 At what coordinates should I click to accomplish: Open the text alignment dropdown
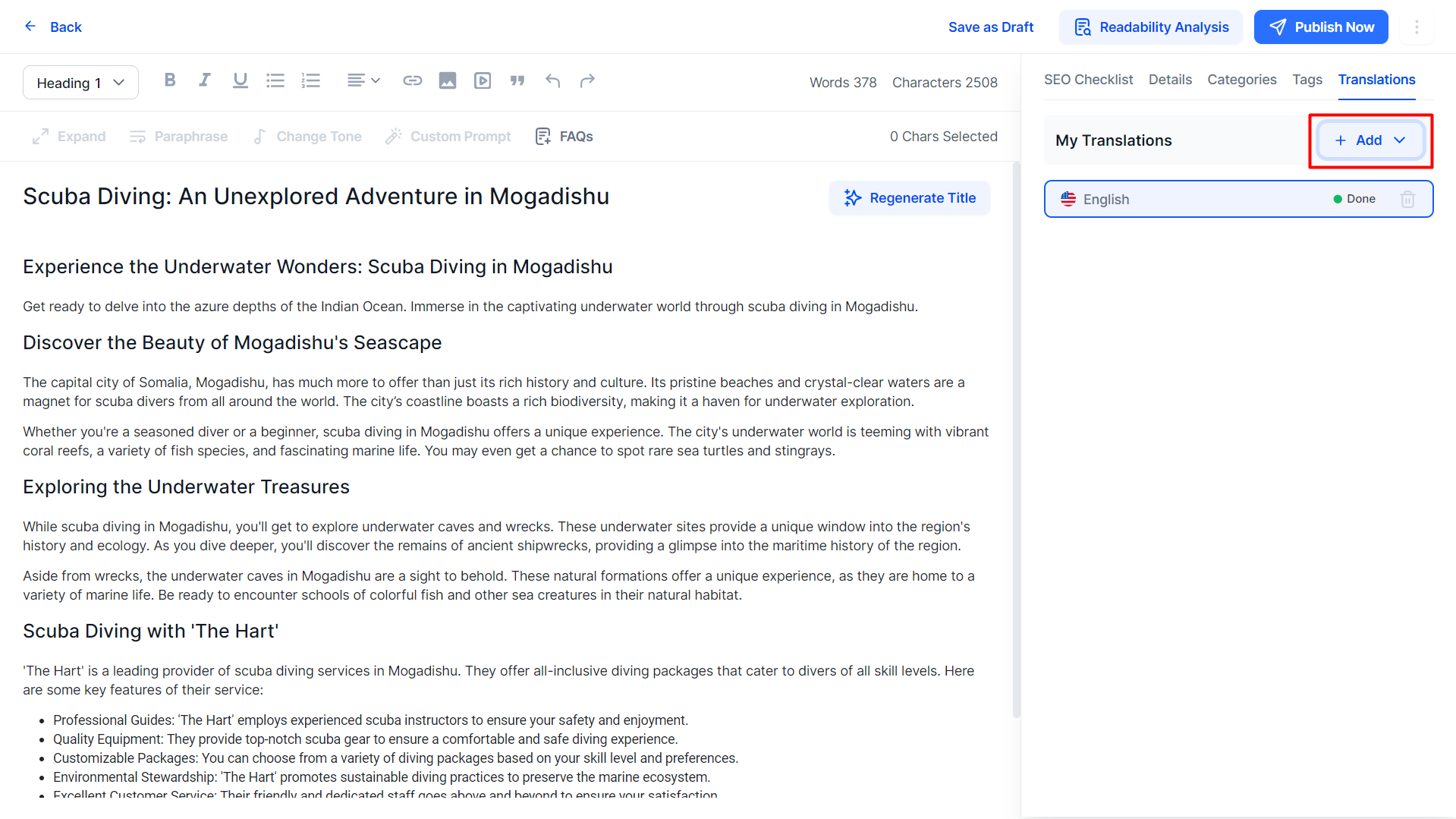pyautogui.click(x=363, y=80)
